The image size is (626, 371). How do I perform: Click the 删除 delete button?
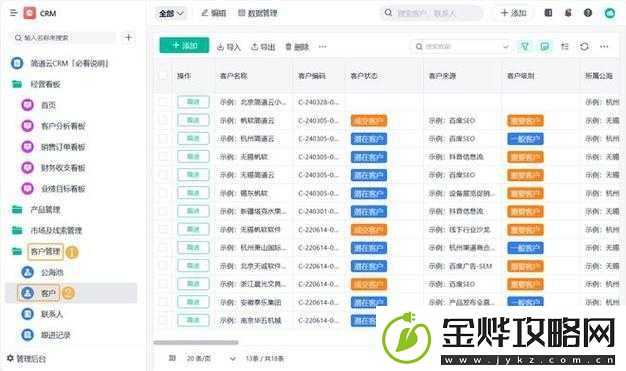(x=297, y=47)
